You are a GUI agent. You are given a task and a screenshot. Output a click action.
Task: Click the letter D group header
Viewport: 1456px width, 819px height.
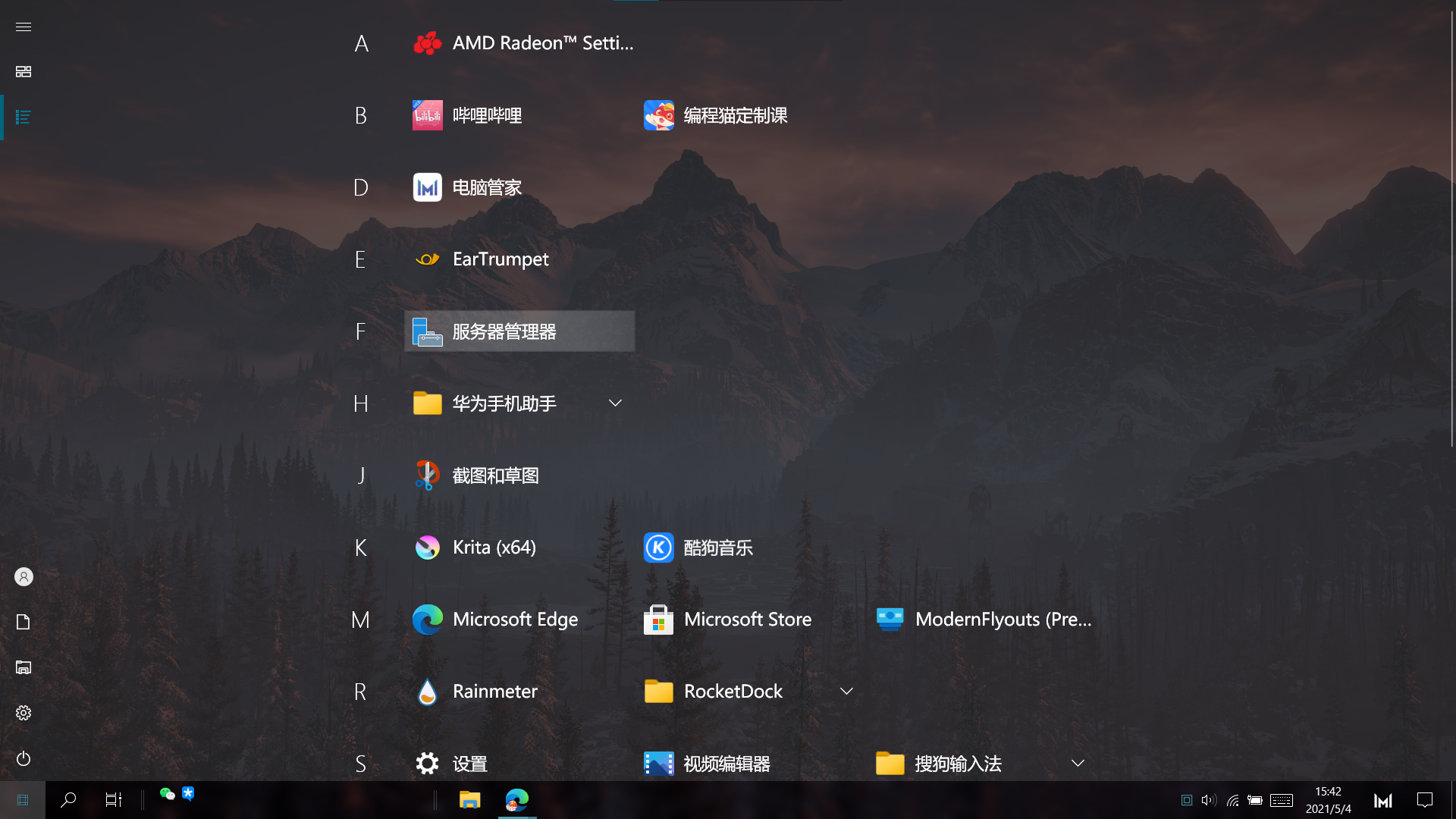361,187
